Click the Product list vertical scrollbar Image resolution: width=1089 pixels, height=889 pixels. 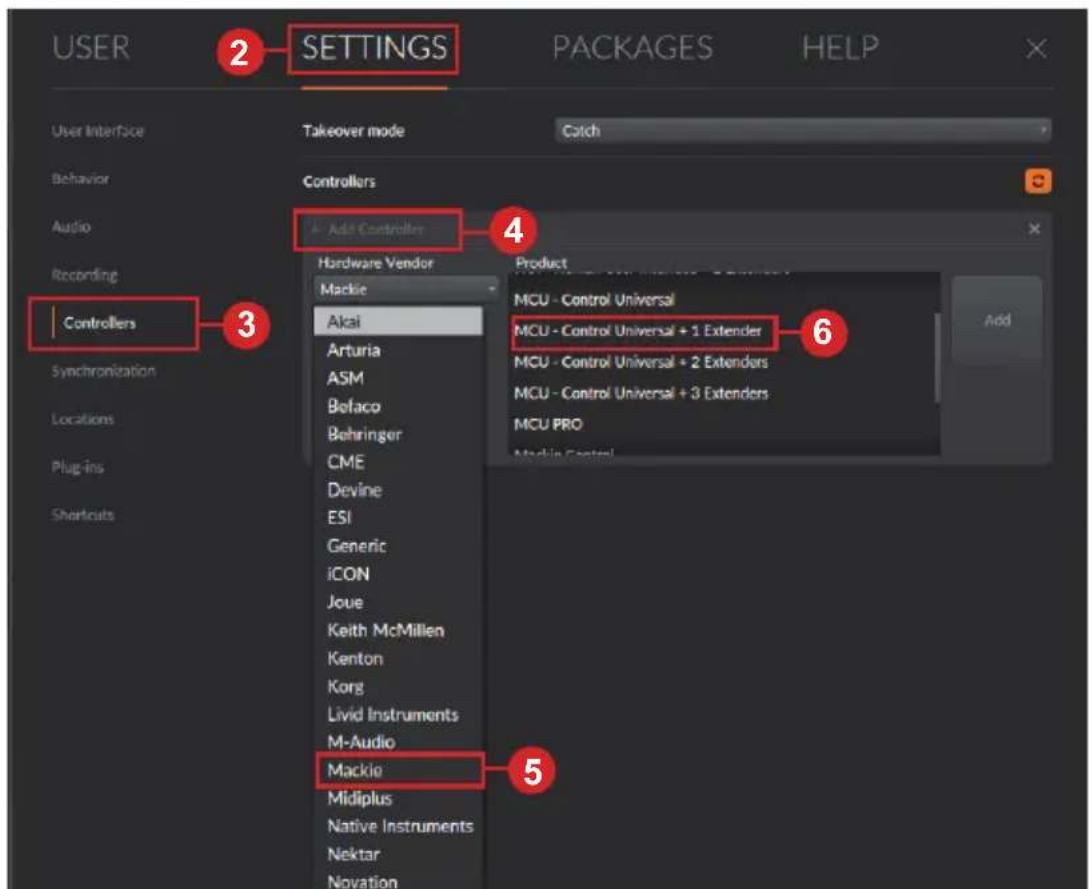click(937, 358)
